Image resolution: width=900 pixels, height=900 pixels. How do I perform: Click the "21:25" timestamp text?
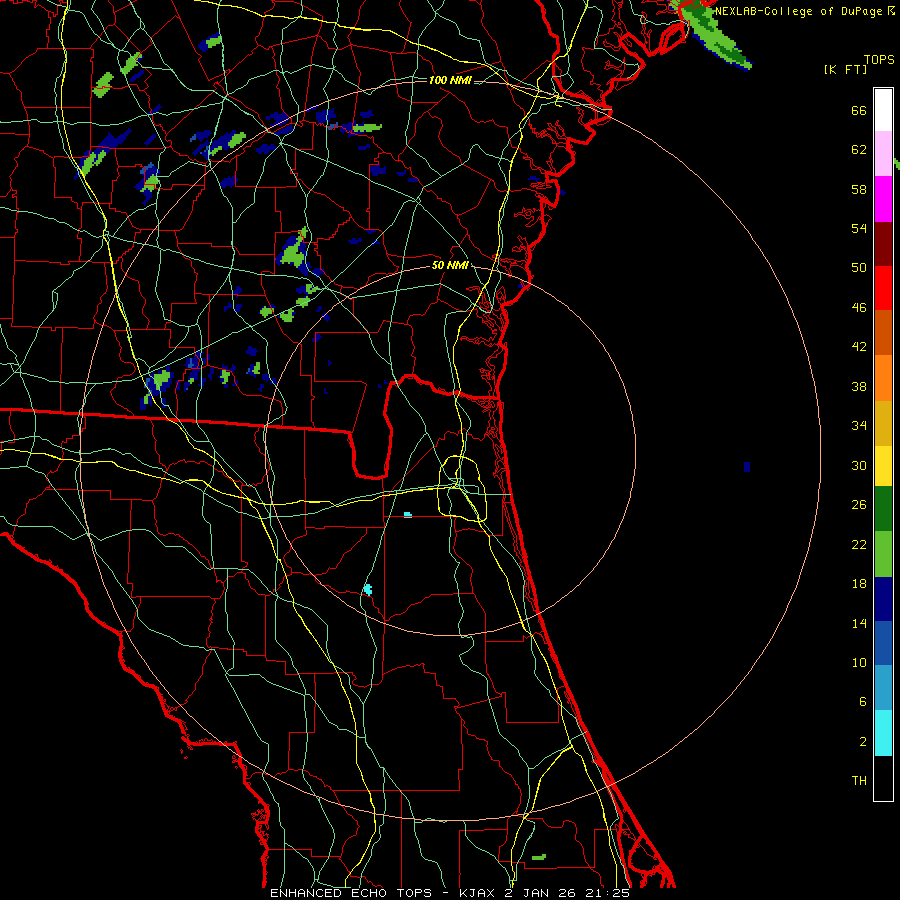click(608, 893)
